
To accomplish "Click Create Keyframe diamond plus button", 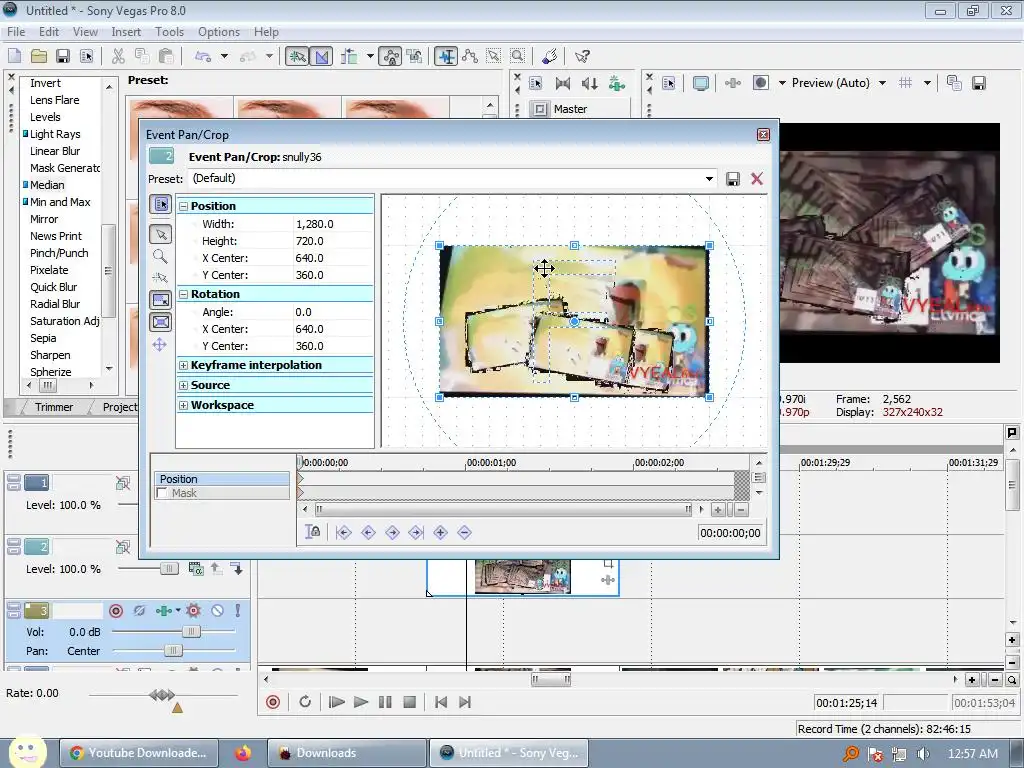I will click(440, 533).
